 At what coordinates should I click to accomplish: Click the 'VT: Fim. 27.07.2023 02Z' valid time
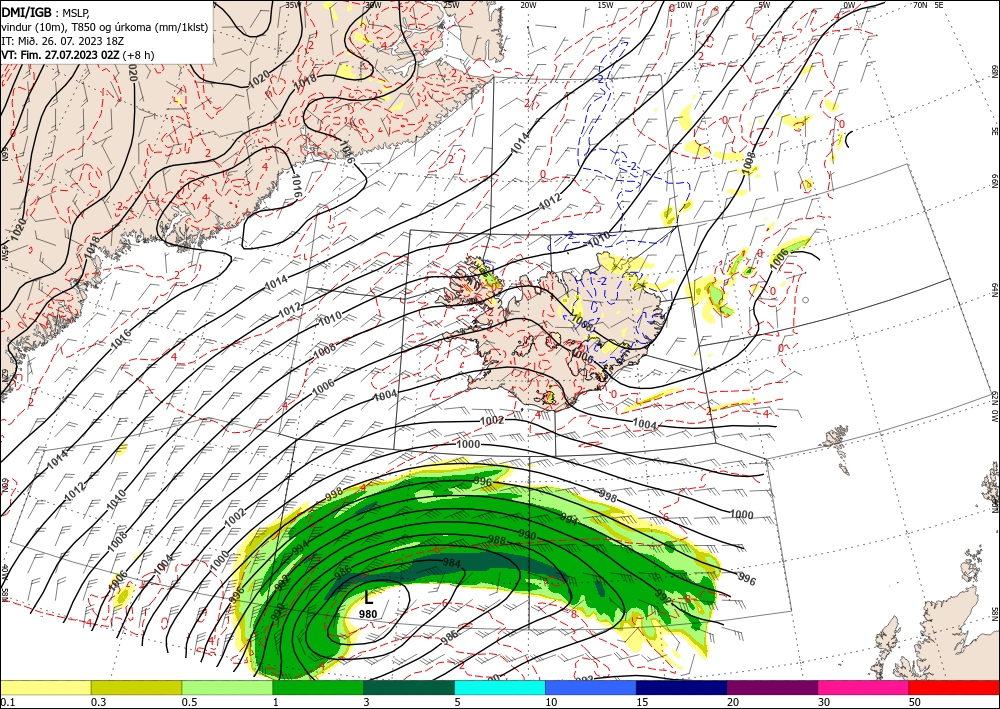coord(60,55)
